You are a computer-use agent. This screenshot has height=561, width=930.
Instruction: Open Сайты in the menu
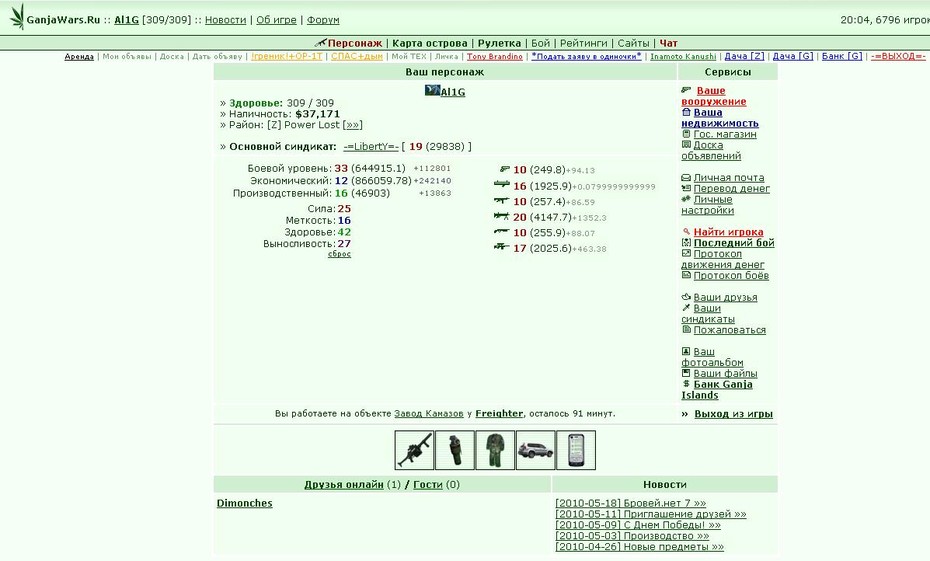click(633, 43)
